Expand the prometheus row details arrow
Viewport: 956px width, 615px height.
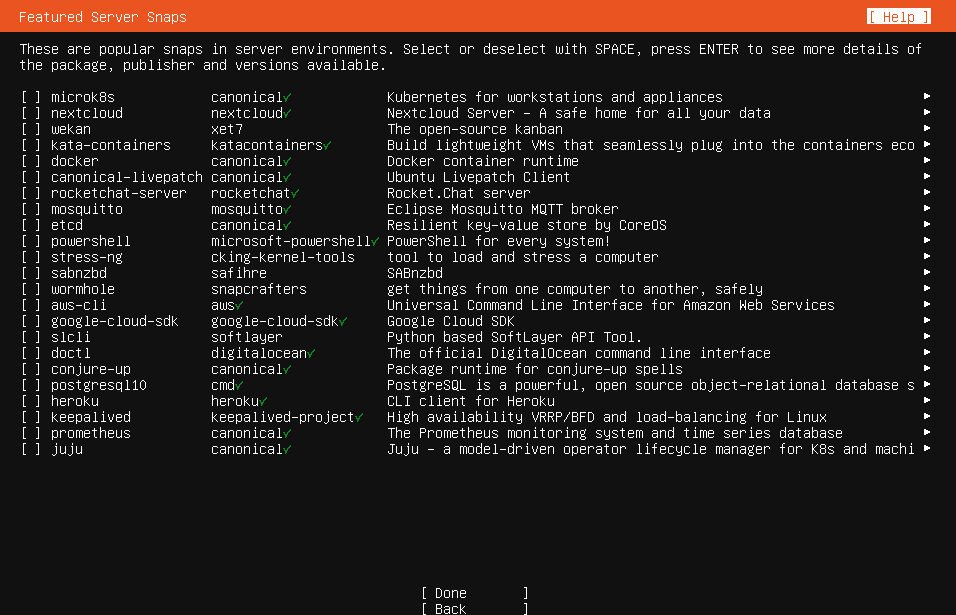[x=927, y=432]
